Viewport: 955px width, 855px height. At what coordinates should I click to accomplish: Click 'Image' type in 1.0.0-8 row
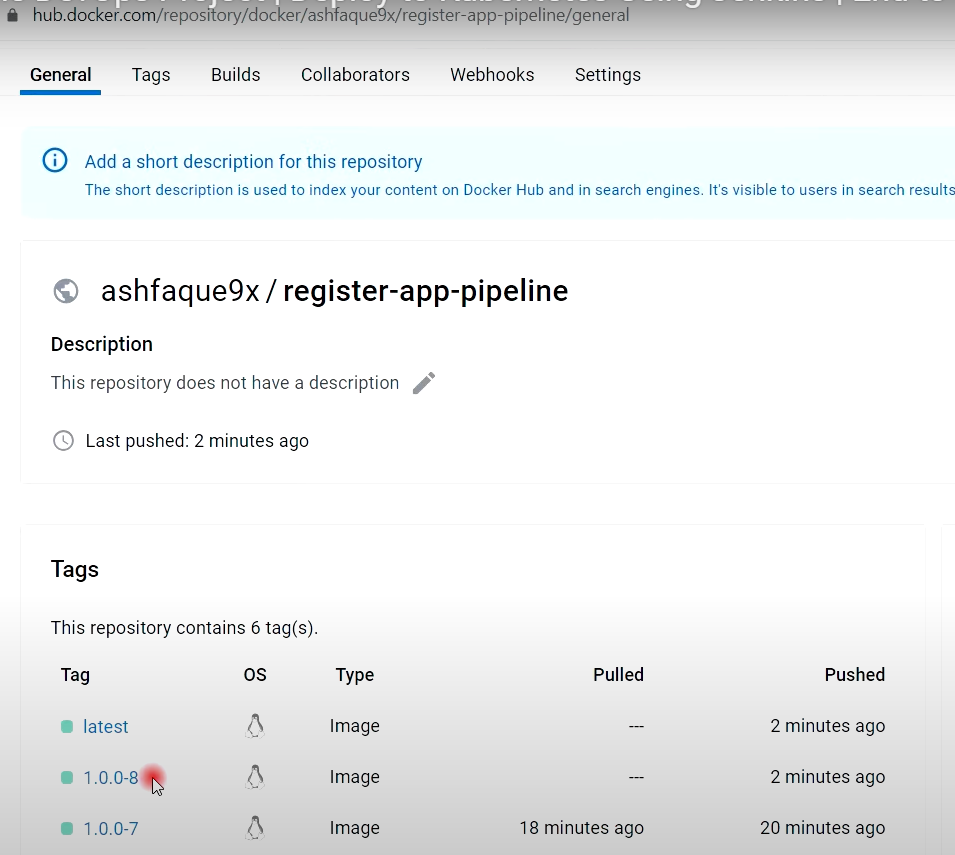[x=354, y=777]
